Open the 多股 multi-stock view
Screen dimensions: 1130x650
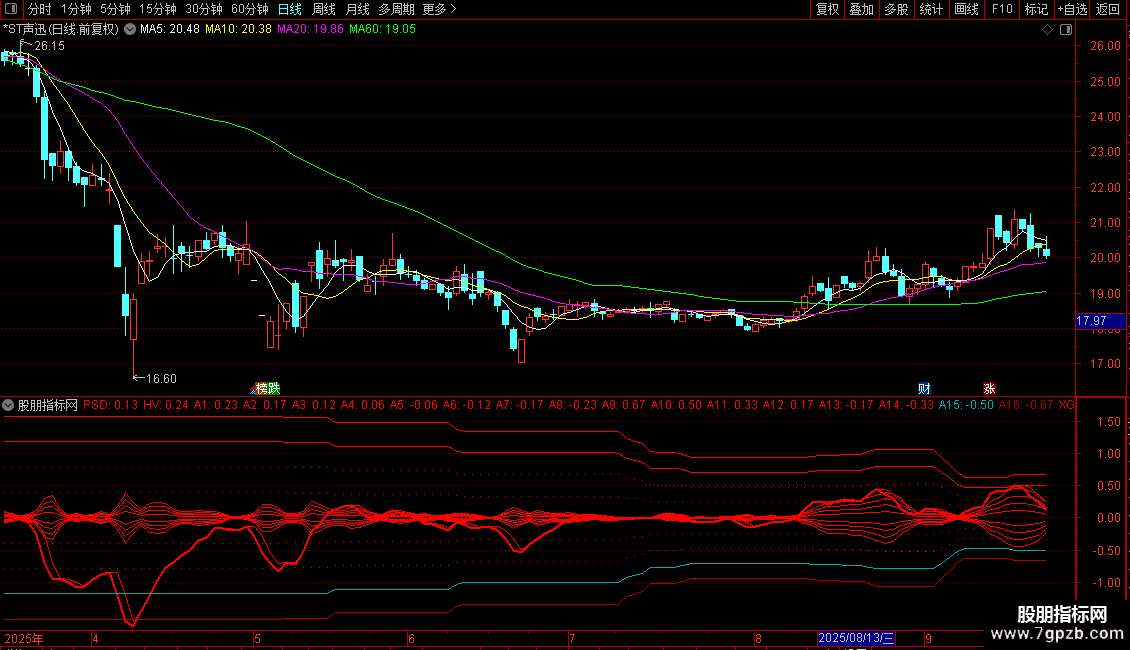(896, 9)
